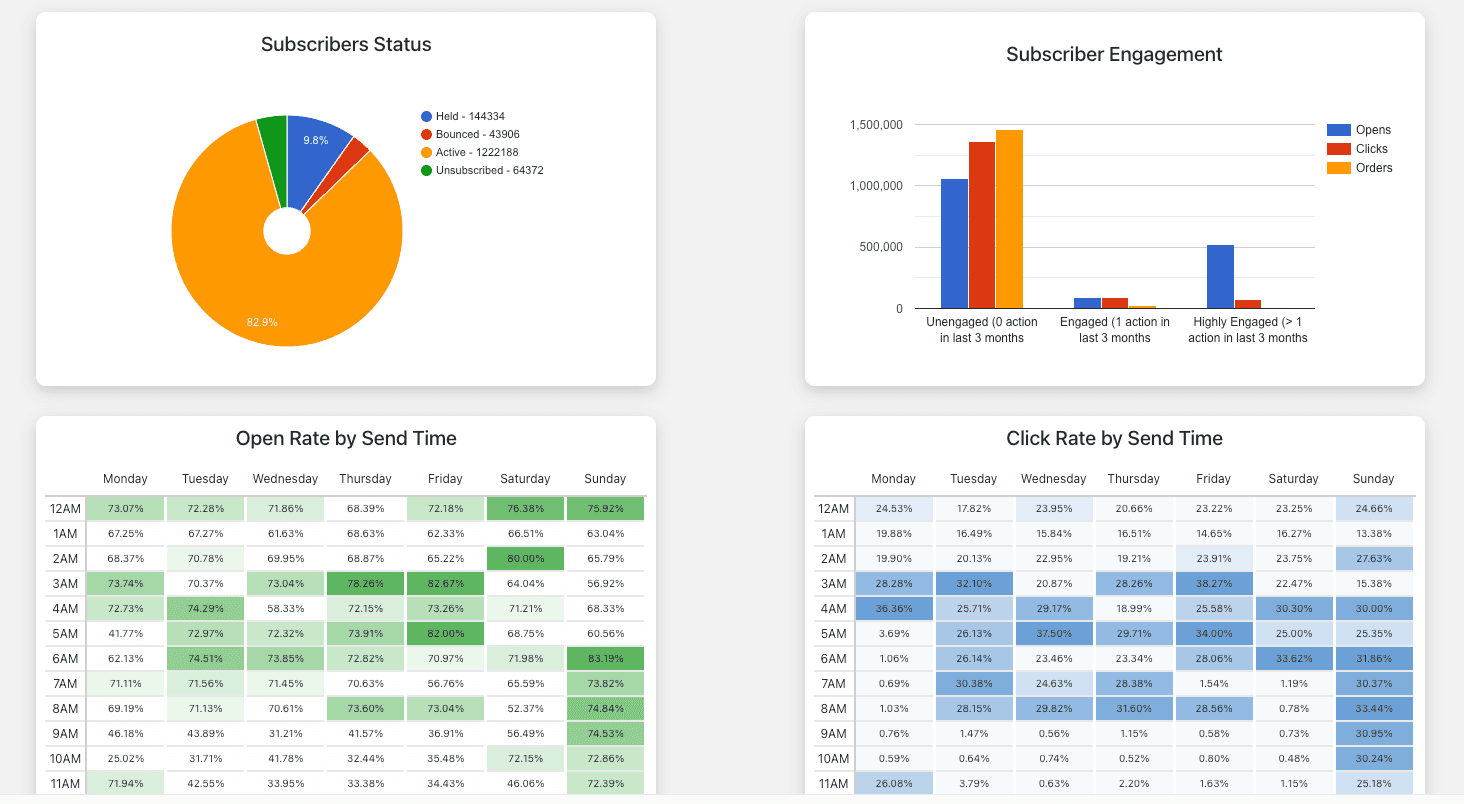The height and width of the screenshot is (804, 1464).
Task: Click the orange Orders bar for Unengaged
Action: coord(1009,219)
